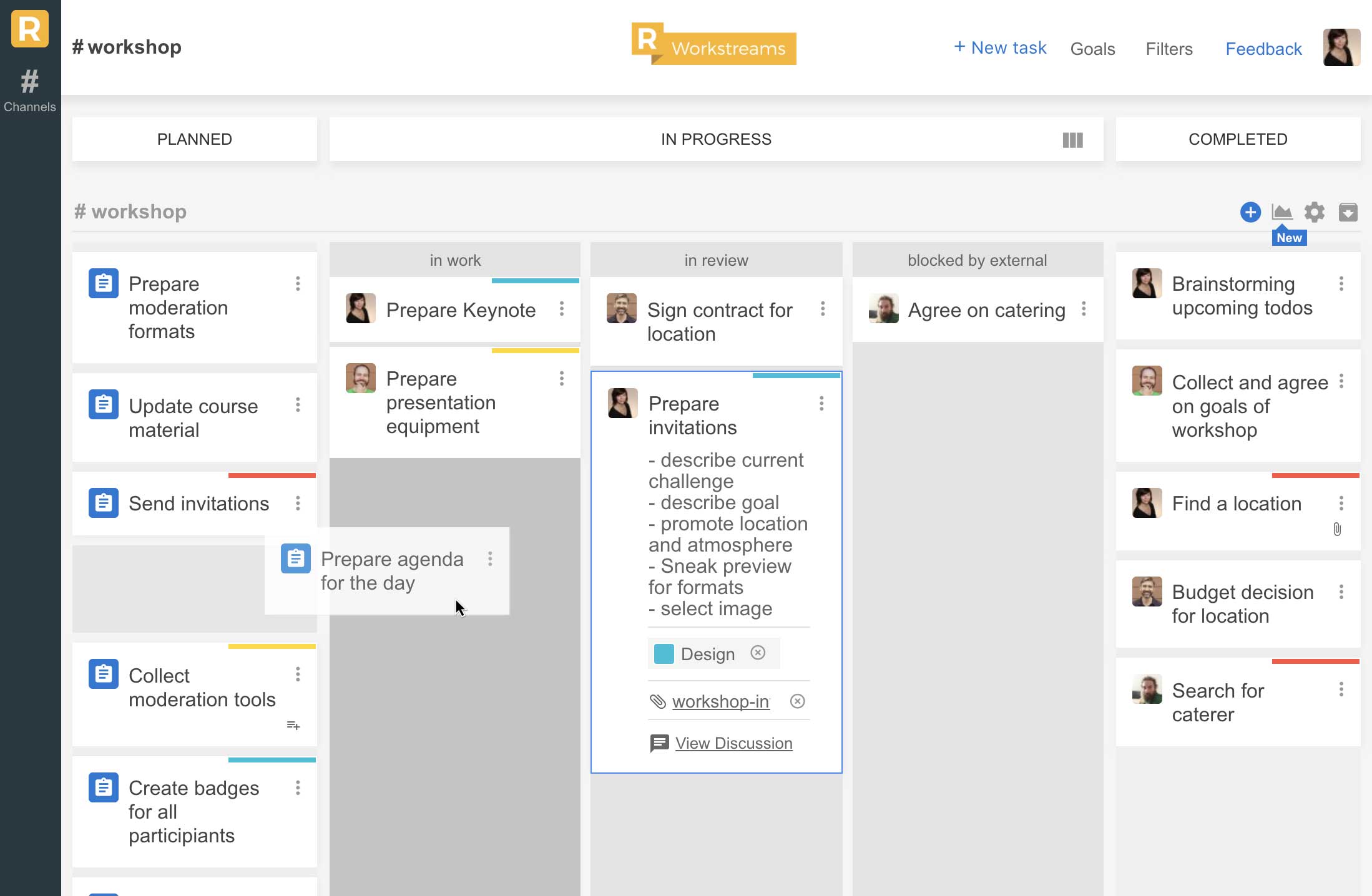Open the Goals section
Screen dimensions: 1372x896
tap(1093, 49)
